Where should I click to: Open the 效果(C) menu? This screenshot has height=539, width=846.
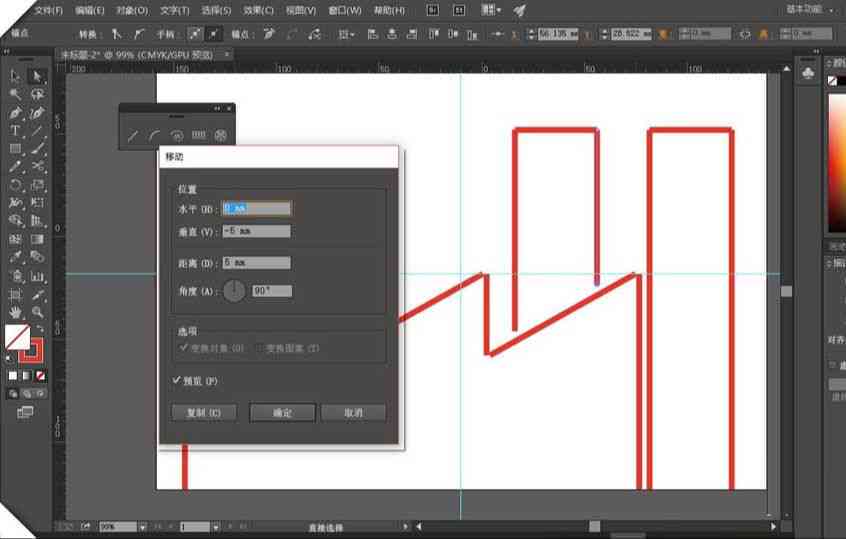[258, 10]
